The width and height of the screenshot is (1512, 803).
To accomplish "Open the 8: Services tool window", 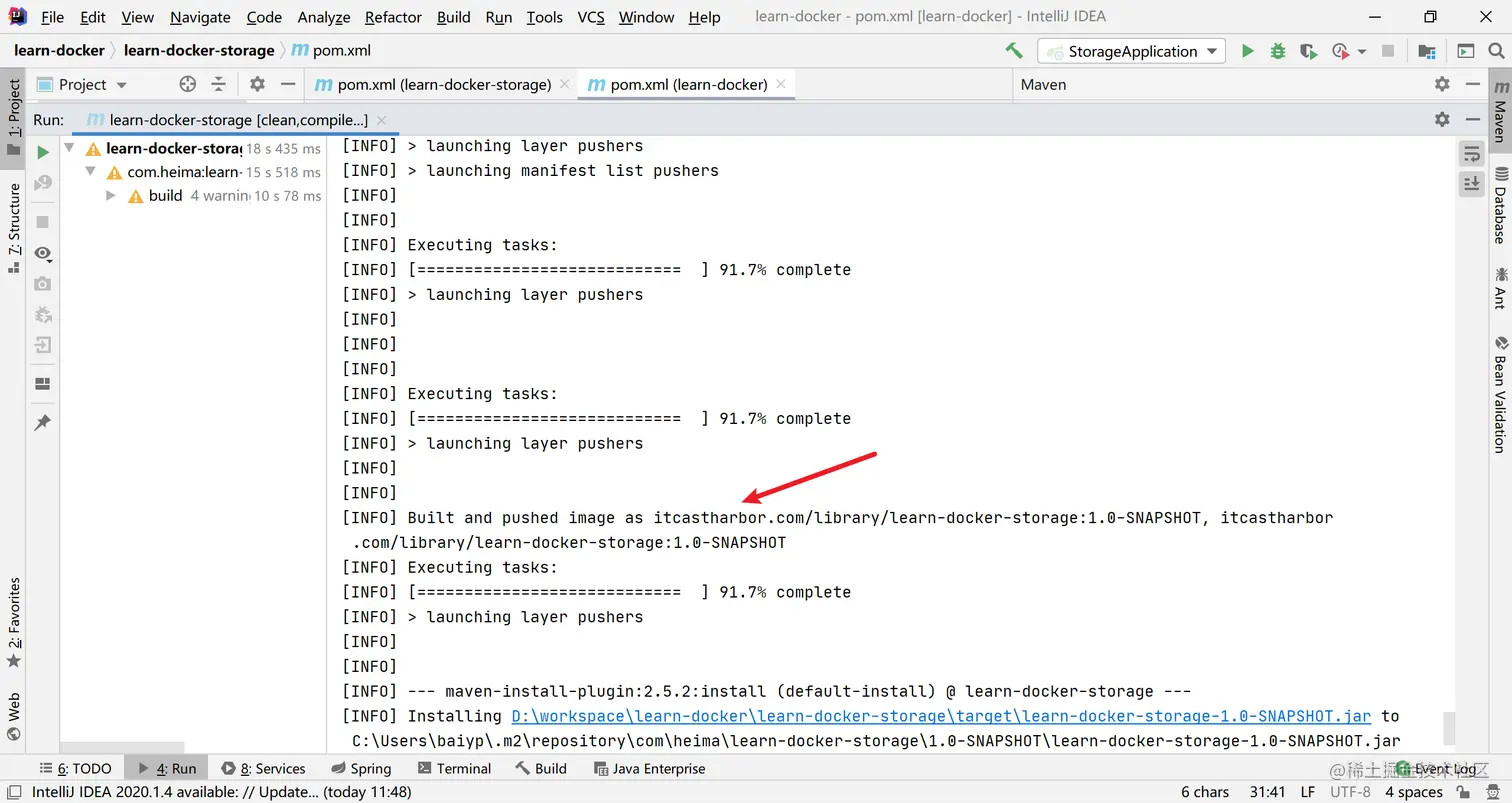I will coord(264,768).
